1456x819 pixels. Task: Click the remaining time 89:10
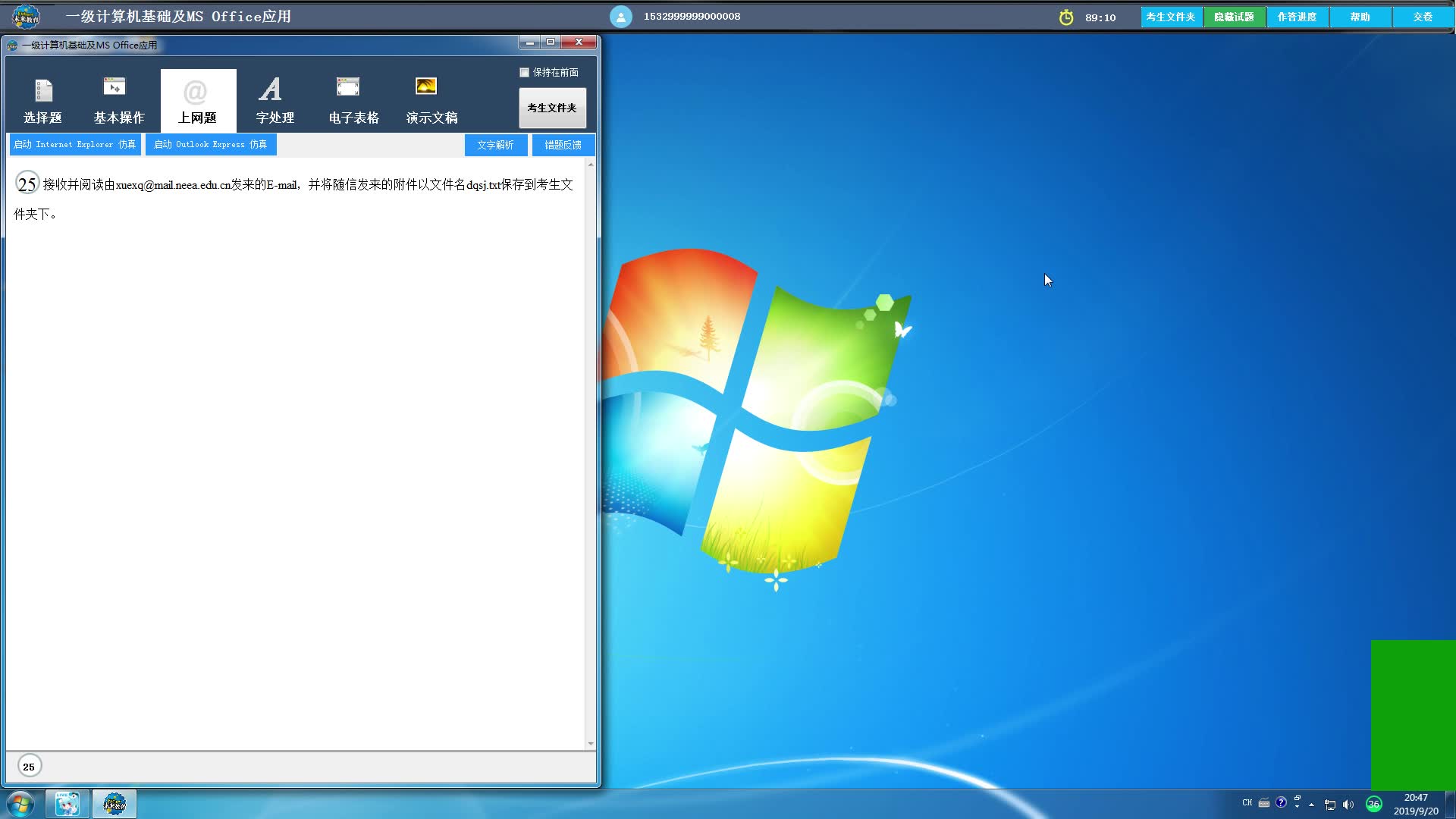[x=1100, y=17]
